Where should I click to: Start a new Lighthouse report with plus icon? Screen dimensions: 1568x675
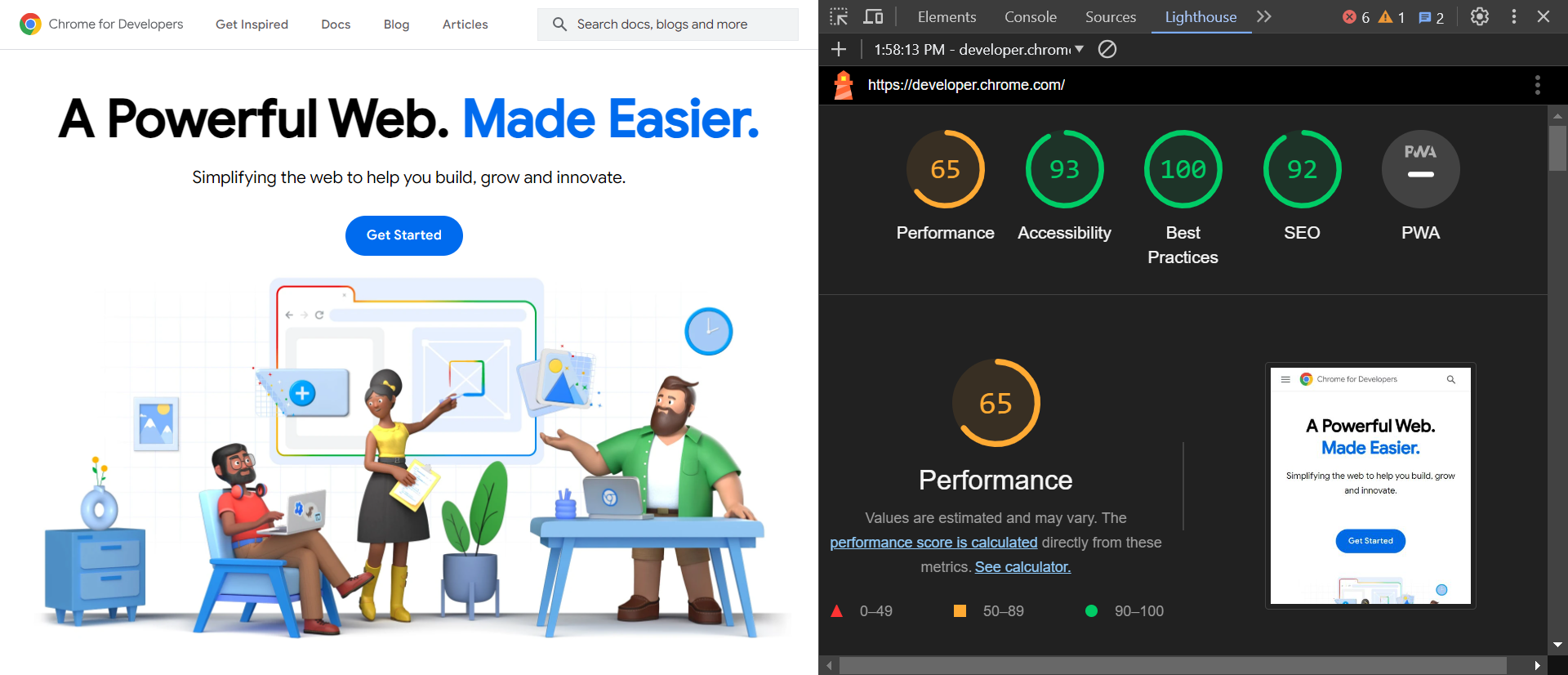[x=839, y=50]
